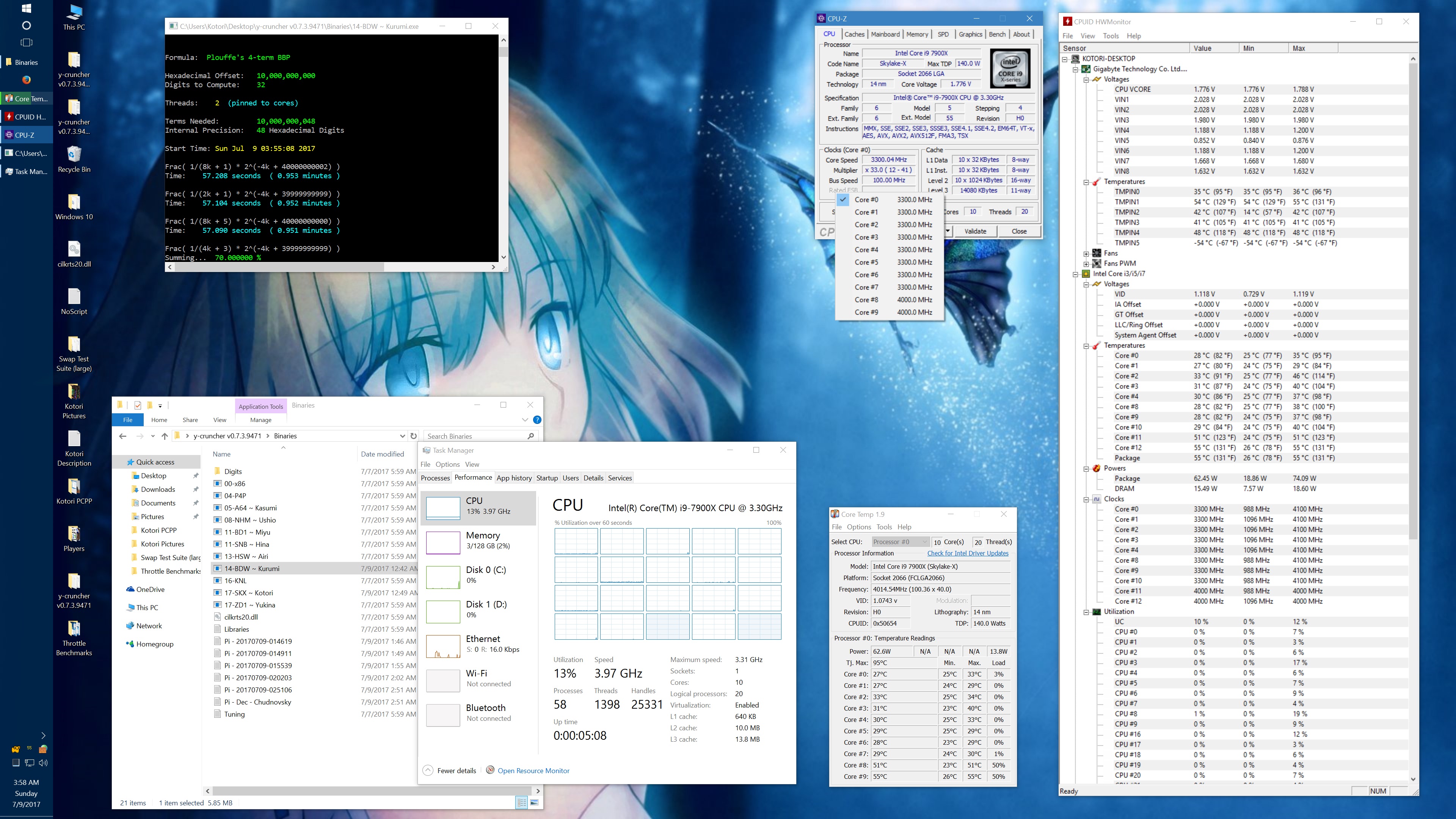The image size is (1456, 819).
Task: Click into the Search Binaries field
Action: (475, 436)
